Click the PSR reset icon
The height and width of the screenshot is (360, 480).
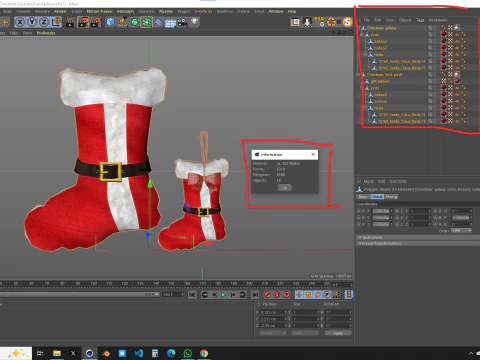click(x=319, y=22)
